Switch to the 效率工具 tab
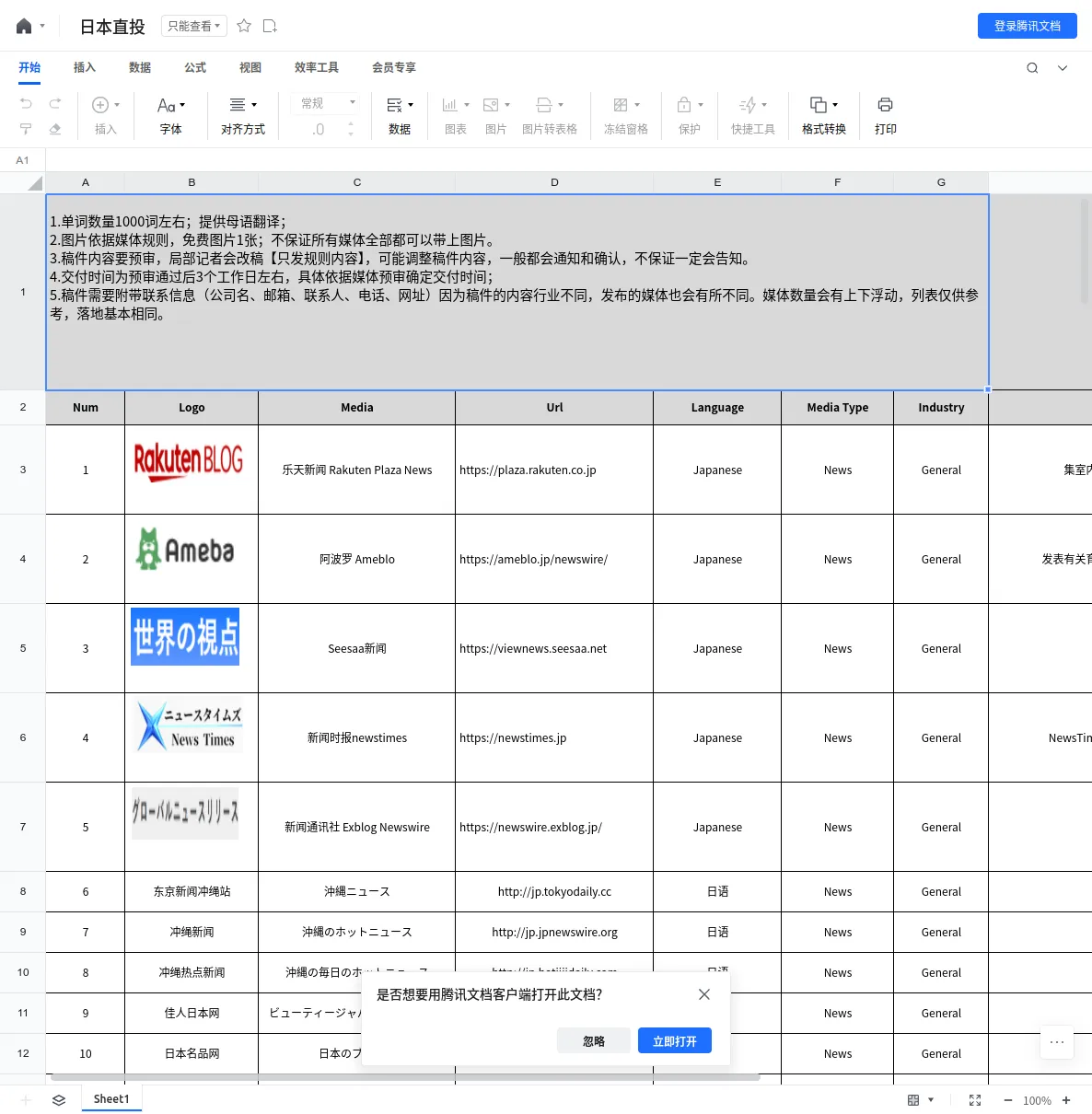Image resolution: width=1092 pixels, height=1114 pixels. coord(317,67)
